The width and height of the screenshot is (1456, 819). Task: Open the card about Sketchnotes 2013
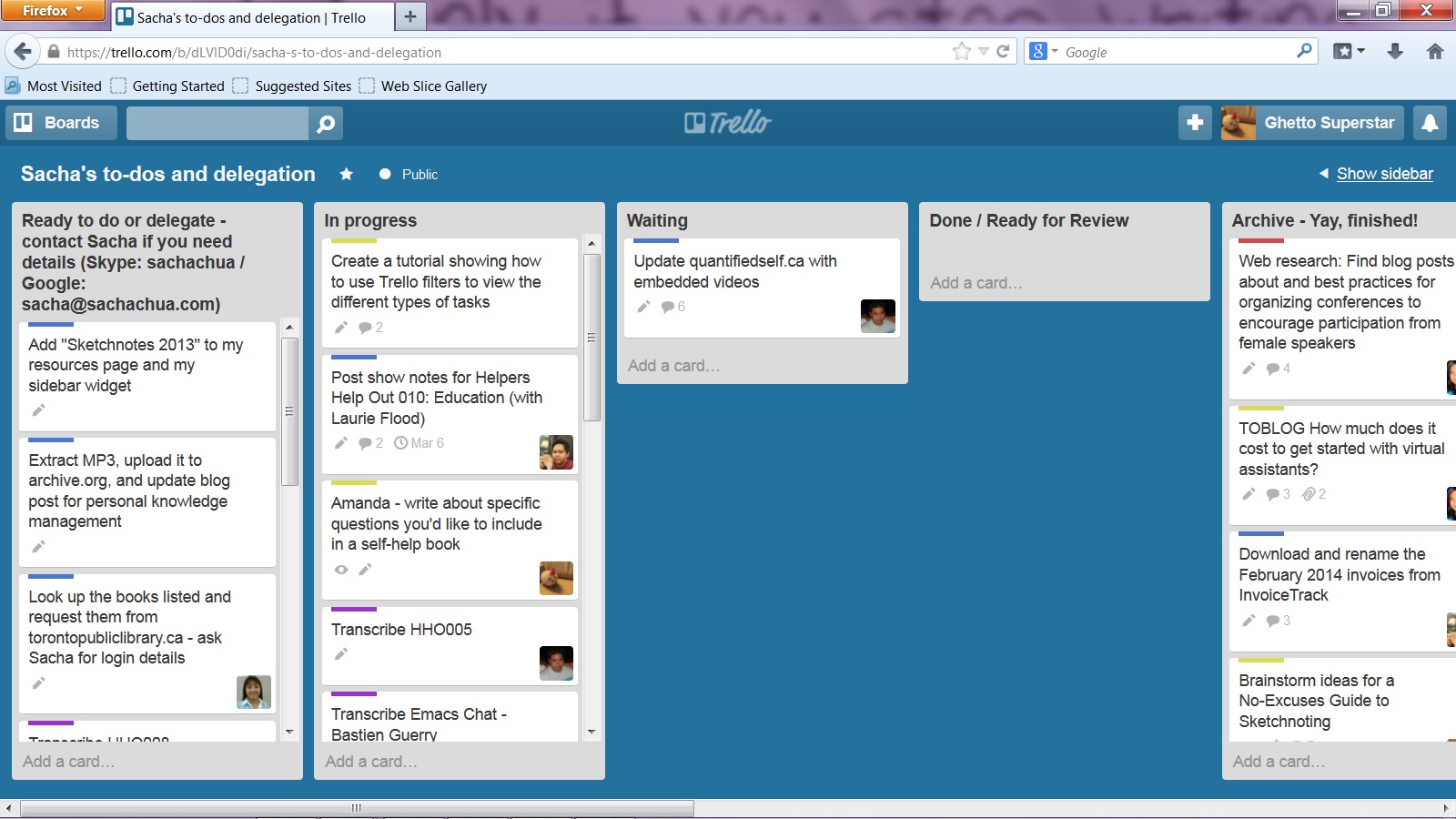(x=147, y=376)
